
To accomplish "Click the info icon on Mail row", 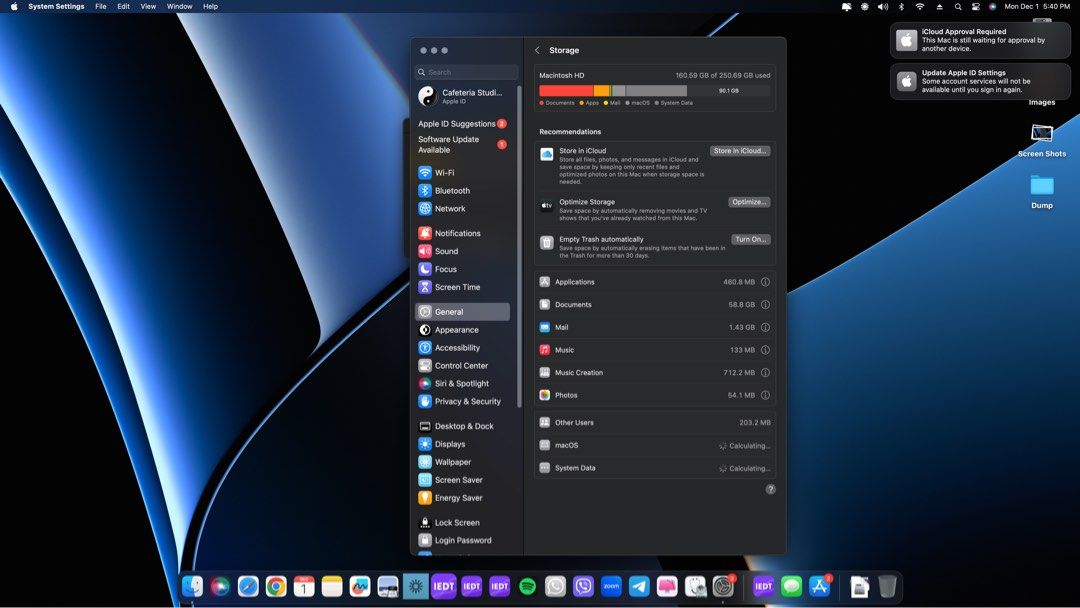I will click(765, 327).
